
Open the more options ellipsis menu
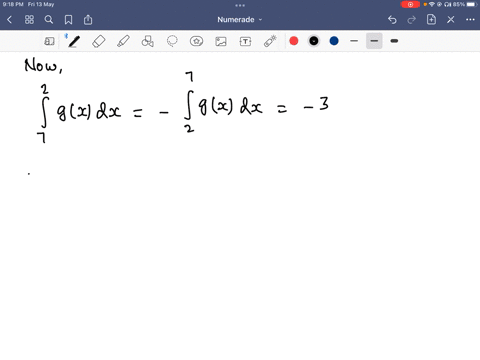point(470,20)
